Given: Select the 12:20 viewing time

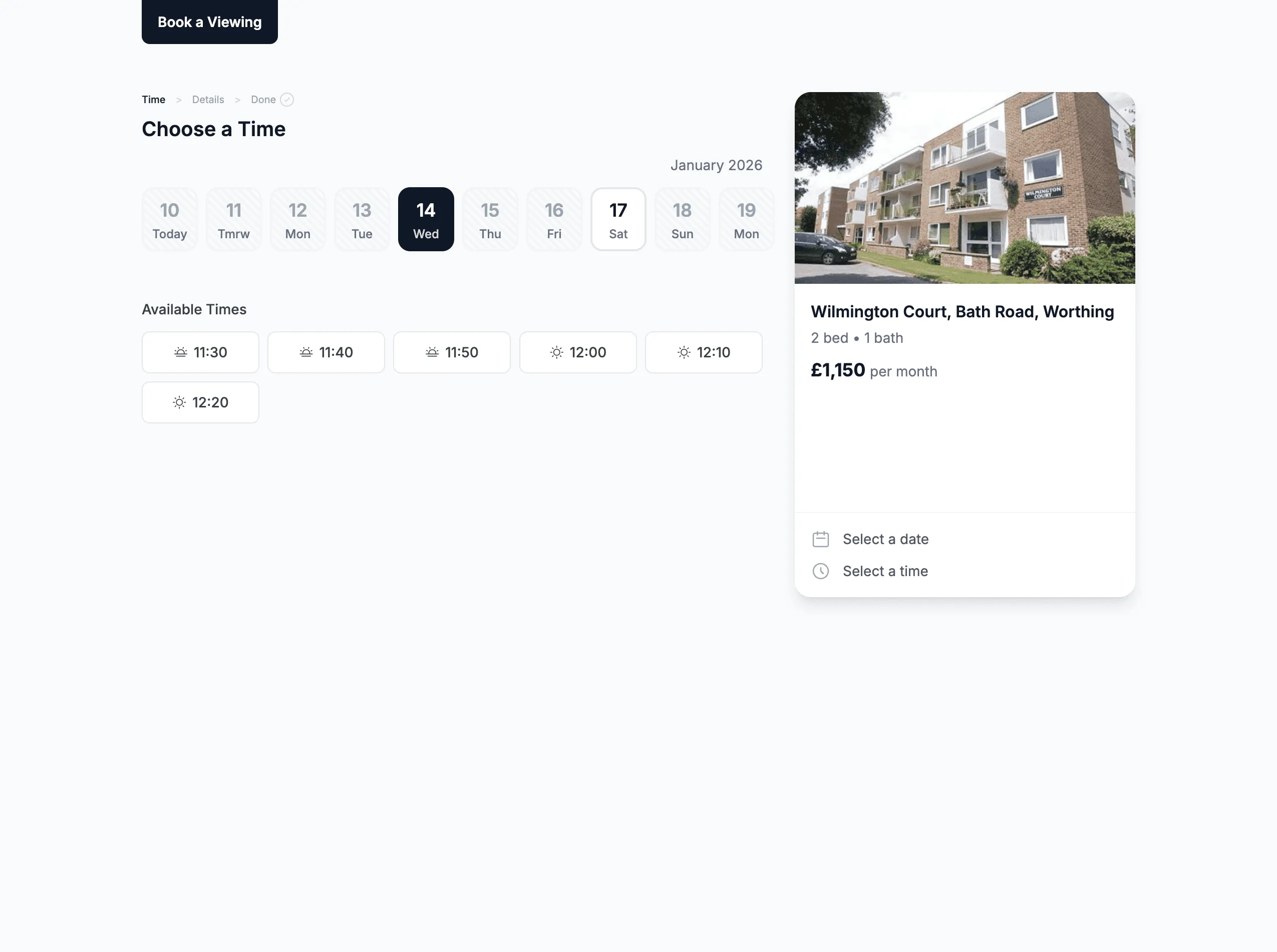Looking at the screenshot, I should pos(200,402).
